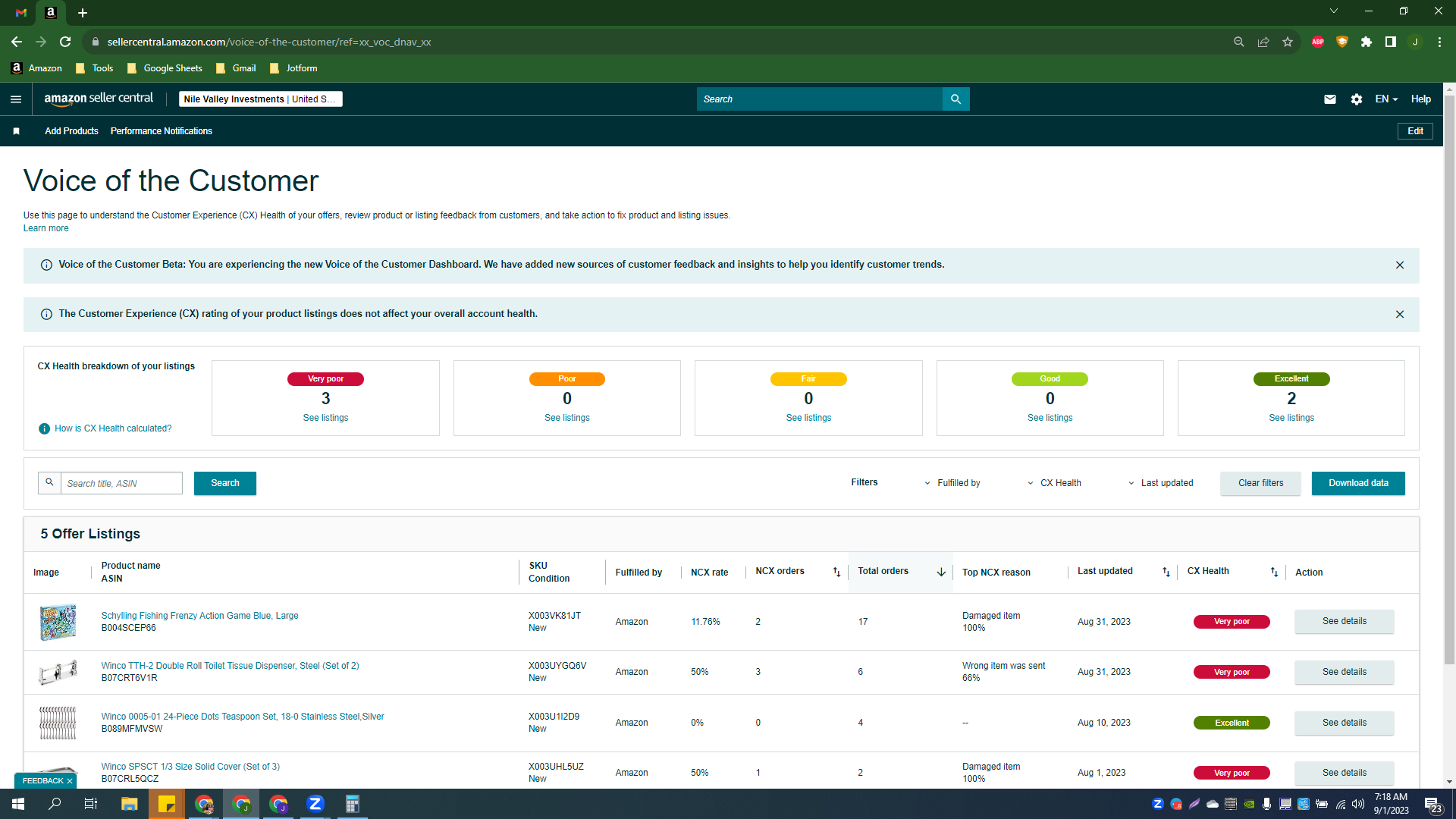Expand the Last updated filter dropdown
Screen dimensions: 1456x819
(1160, 483)
